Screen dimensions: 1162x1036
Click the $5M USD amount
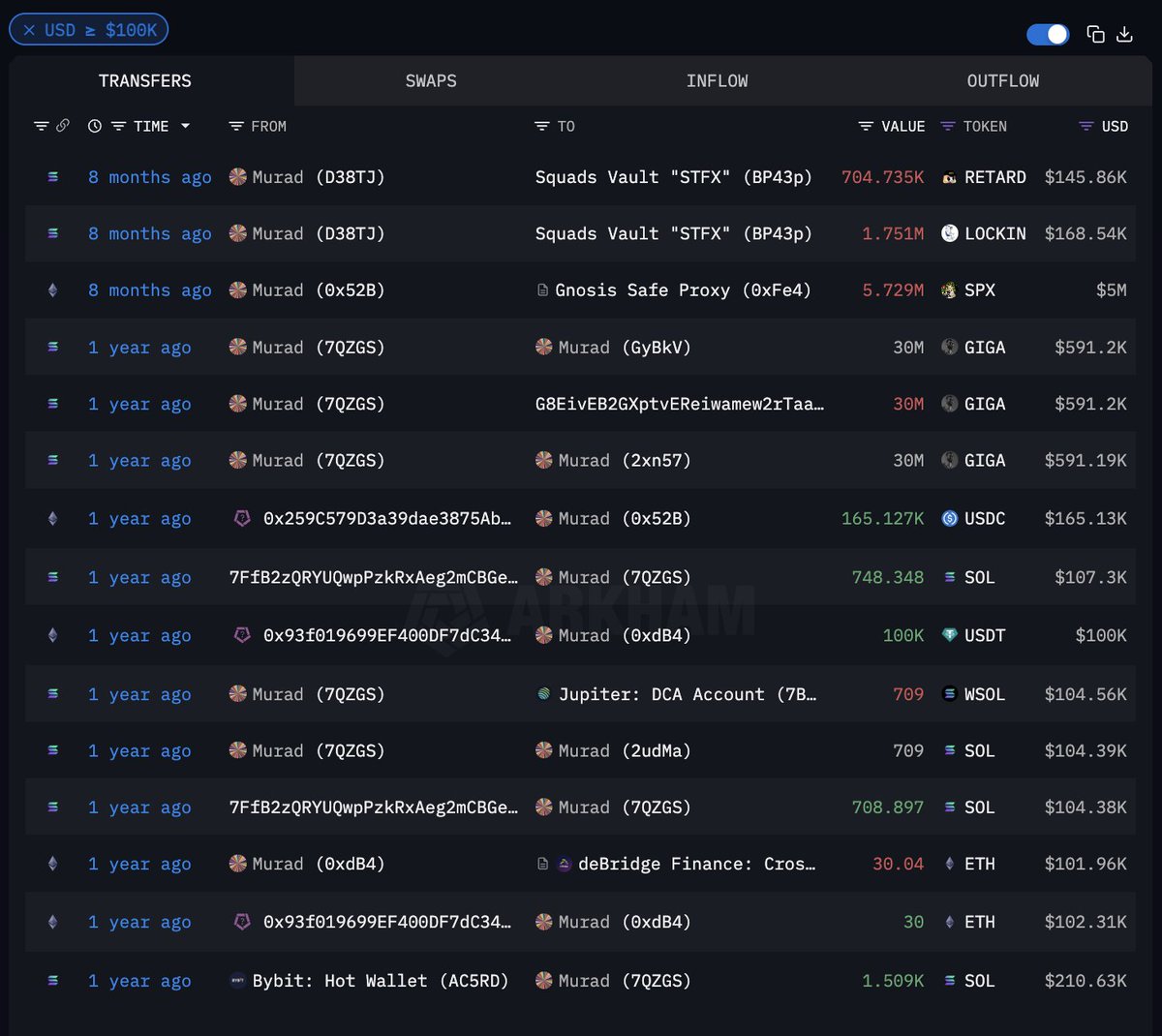click(1111, 290)
